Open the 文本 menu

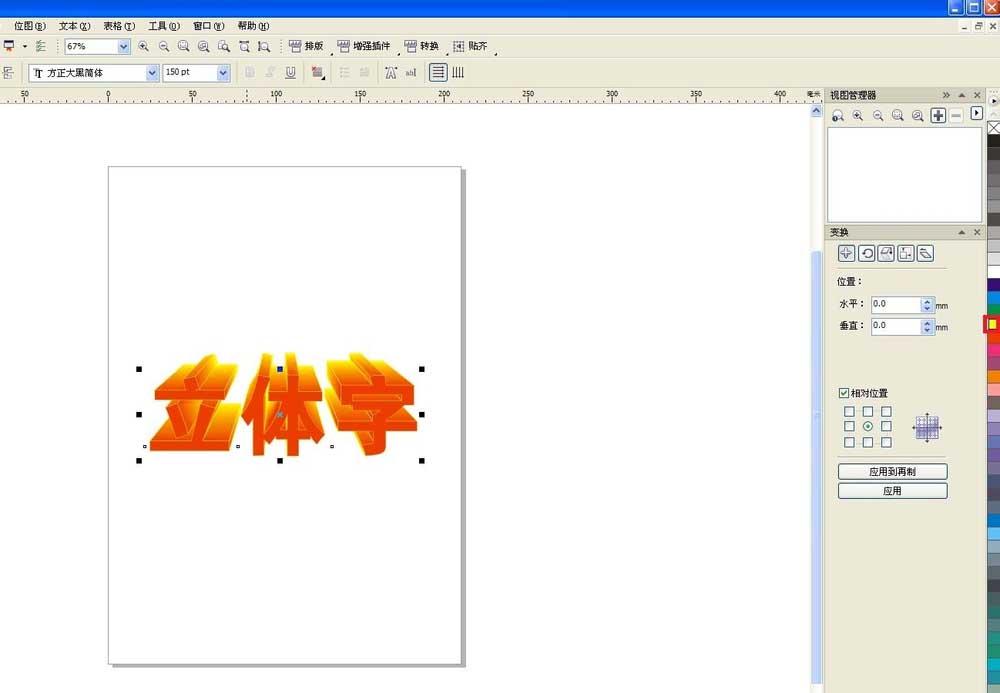pos(75,26)
